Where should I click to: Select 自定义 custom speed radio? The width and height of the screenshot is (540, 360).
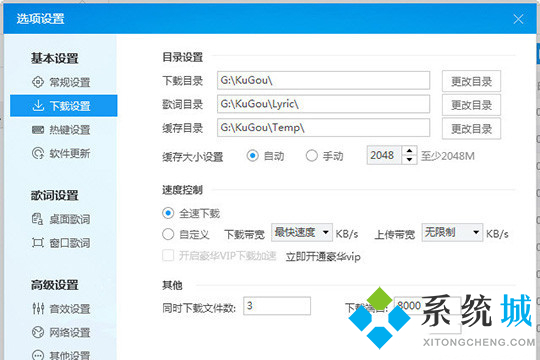pyautogui.click(x=168, y=235)
